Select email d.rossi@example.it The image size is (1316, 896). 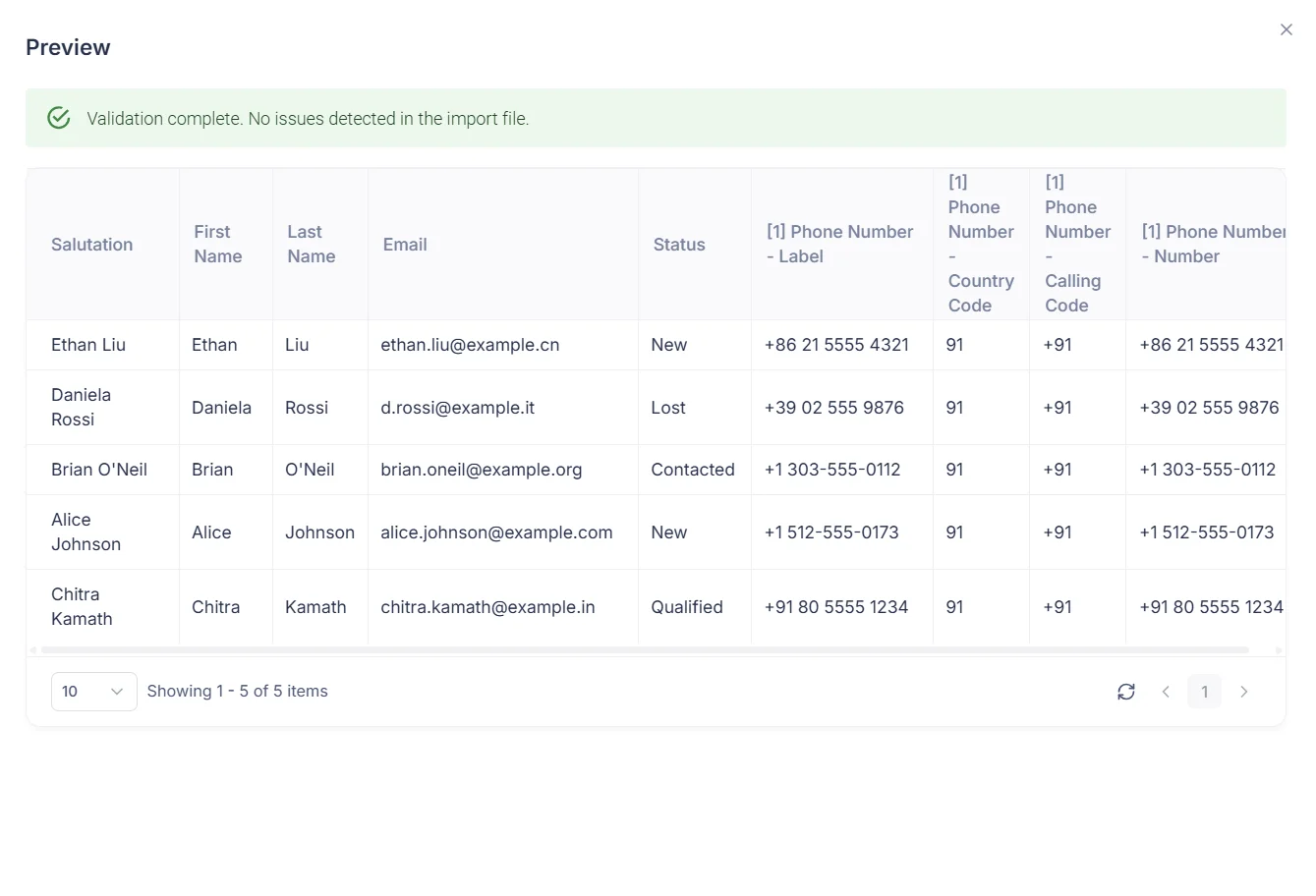458,408
